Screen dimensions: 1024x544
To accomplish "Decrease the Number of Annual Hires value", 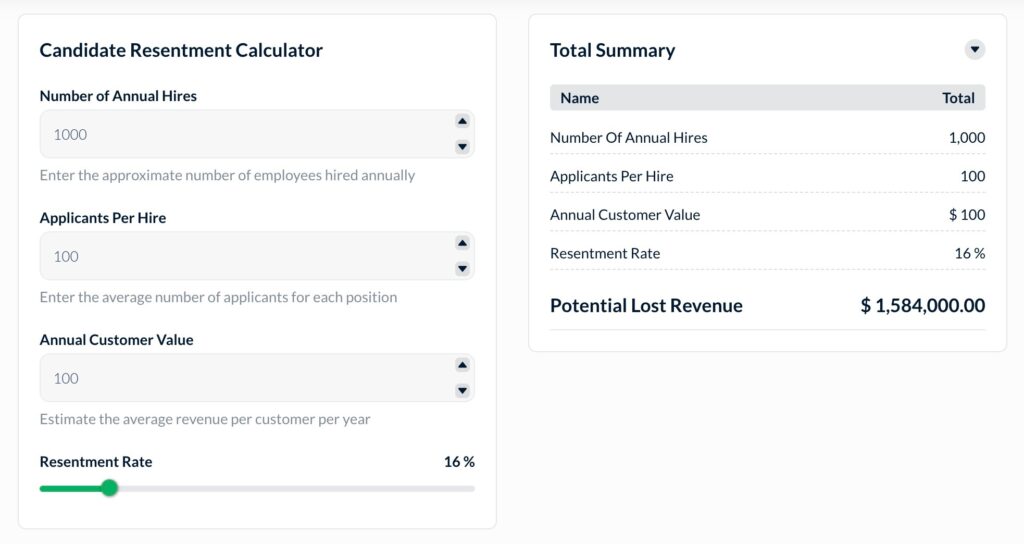I will (x=462, y=147).
